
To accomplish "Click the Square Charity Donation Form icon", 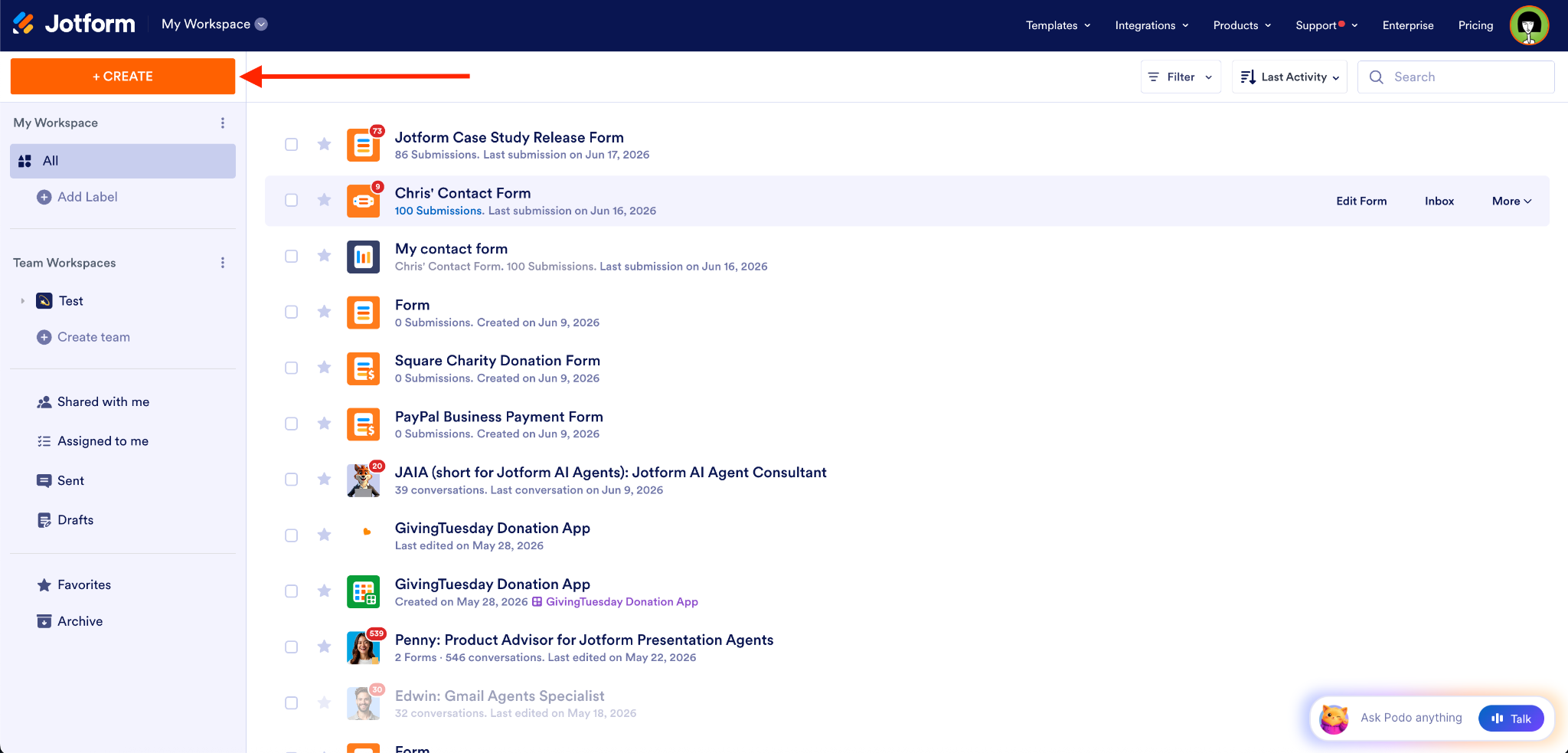I will 364,368.
